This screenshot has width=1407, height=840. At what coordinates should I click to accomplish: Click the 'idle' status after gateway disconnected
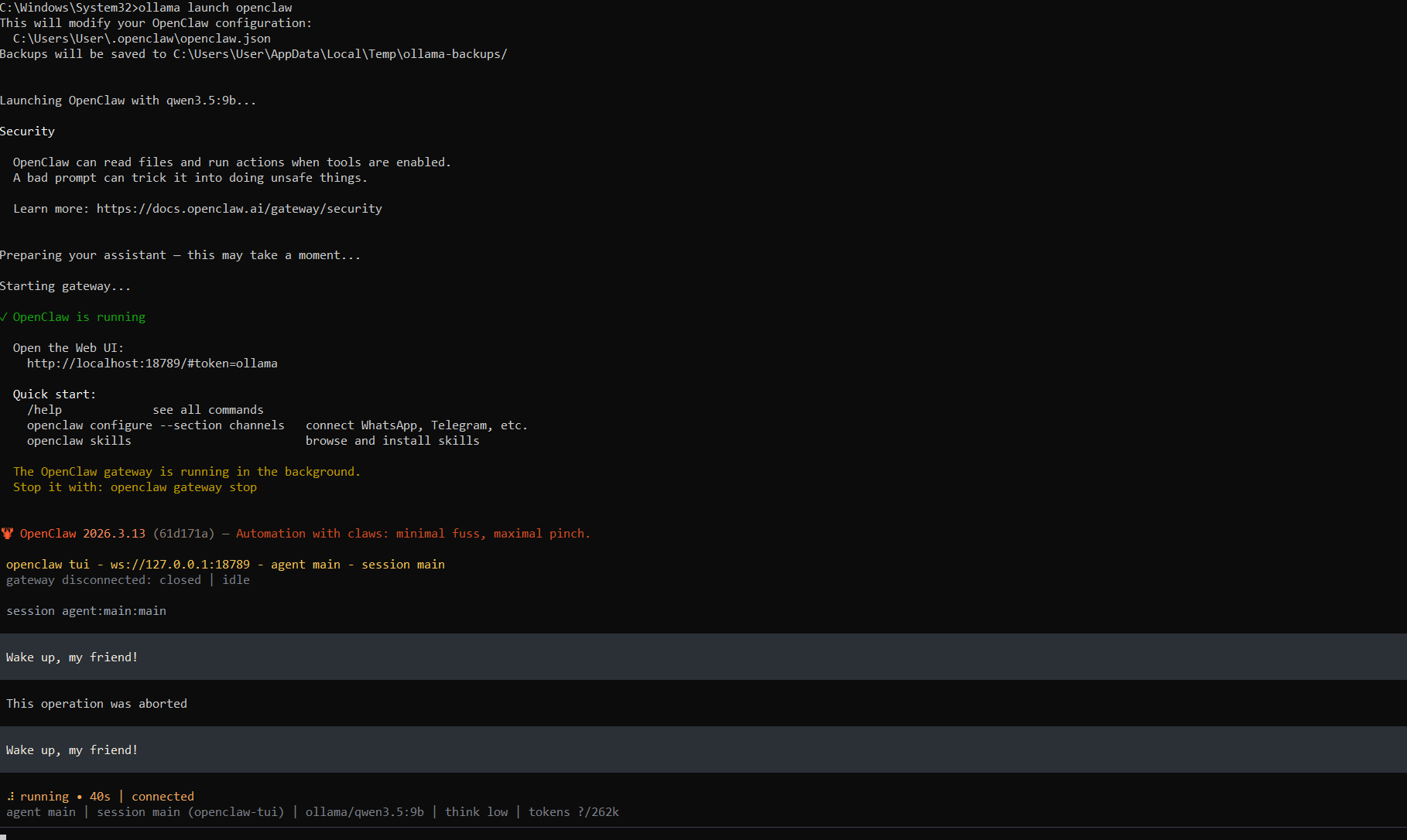pos(236,580)
